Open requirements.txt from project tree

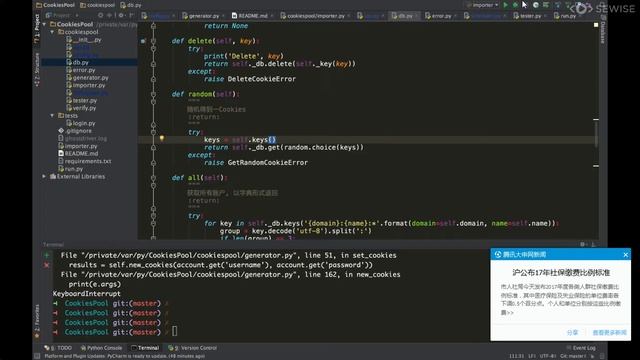[85, 161]
